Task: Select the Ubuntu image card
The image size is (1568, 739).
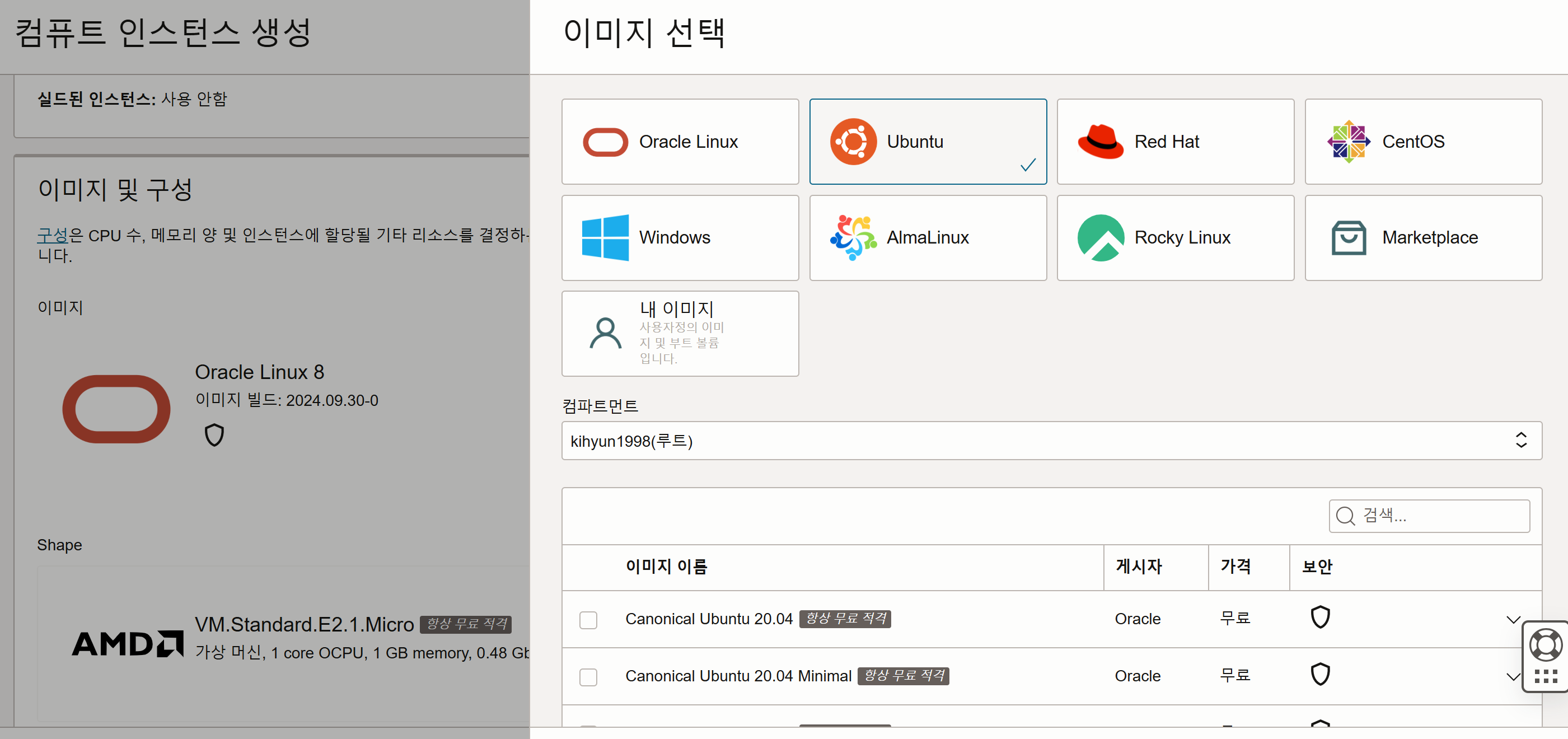Action: (x=928, y=141)
